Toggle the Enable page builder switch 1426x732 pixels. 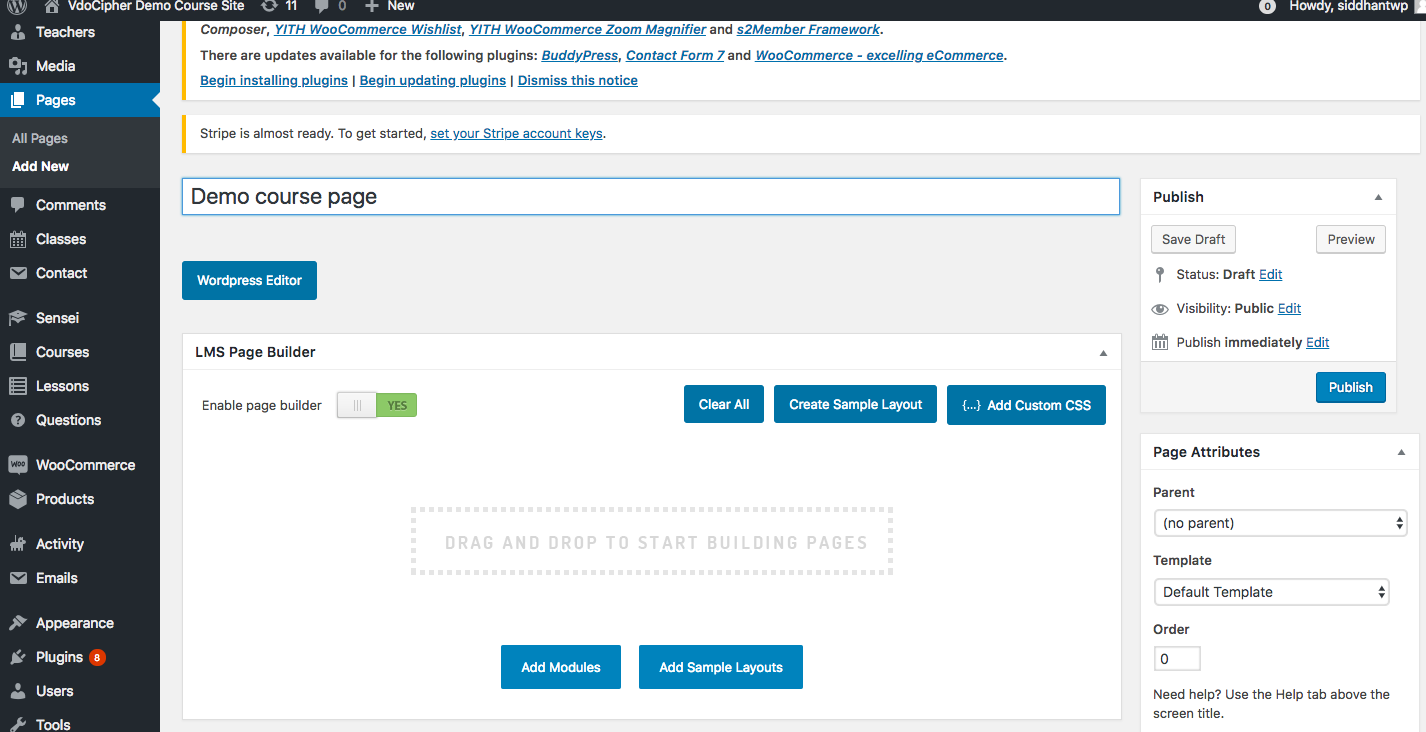(x=376, y=405)
